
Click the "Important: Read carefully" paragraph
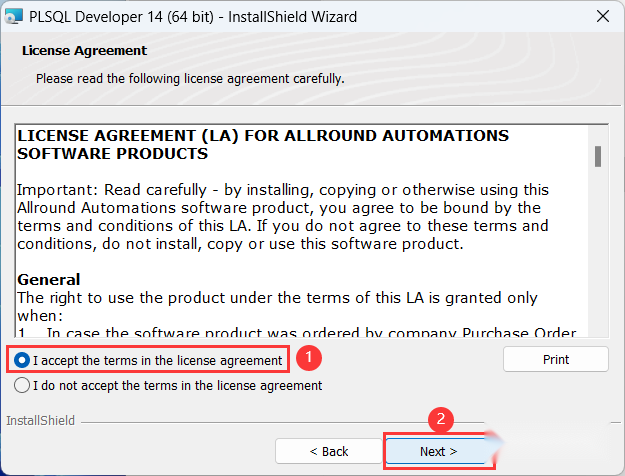point(283,216)
